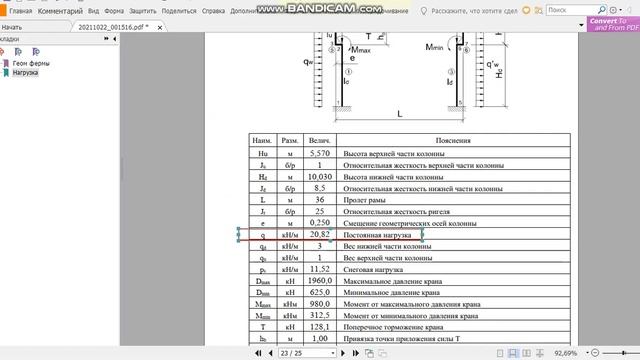This screenshot has width=640, height=360.
Task: Click the bookmark icon of Геом фермы
Action: pos(6,63)
